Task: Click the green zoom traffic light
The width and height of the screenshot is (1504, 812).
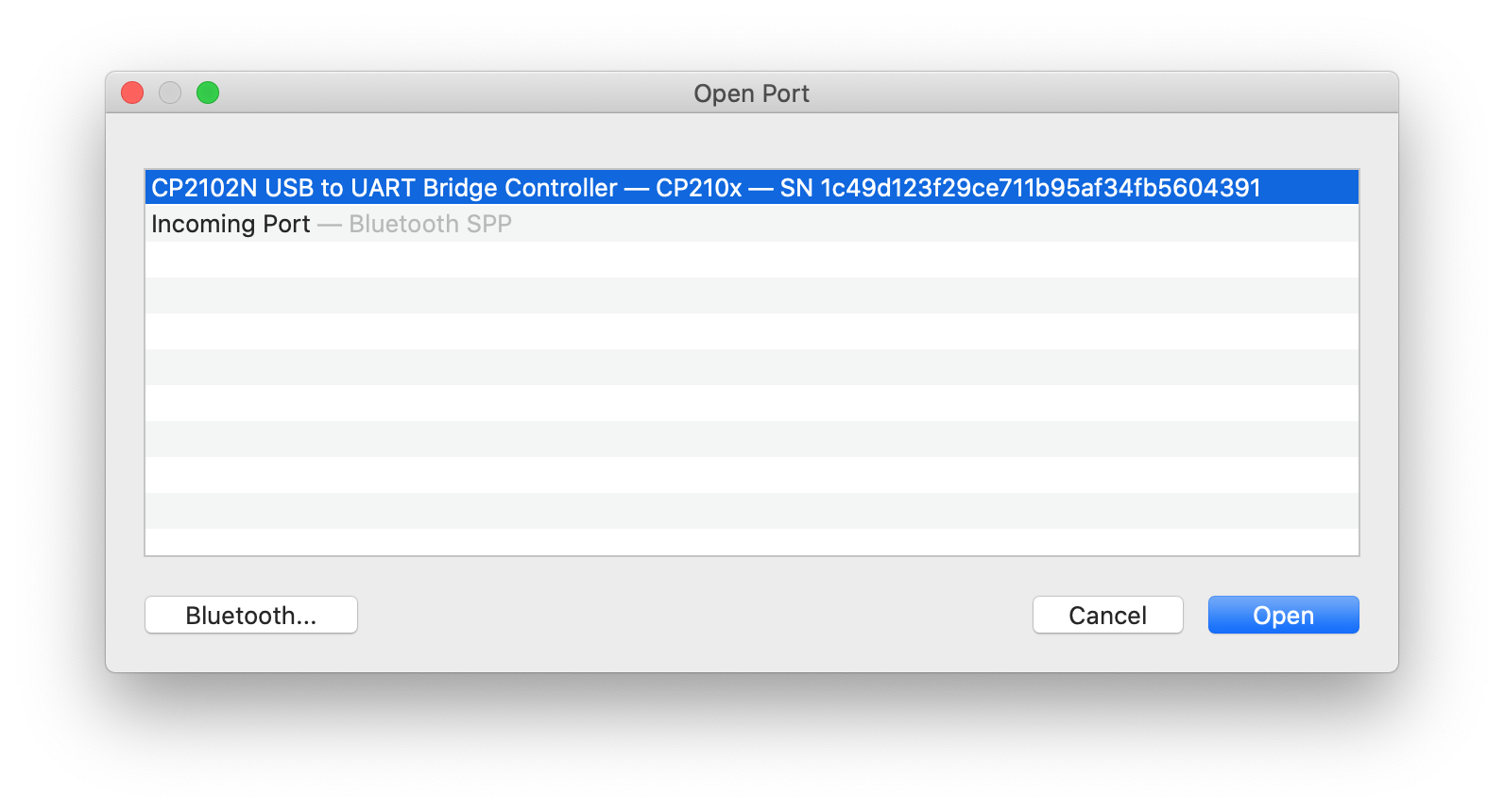Action: tap(207, 93)
